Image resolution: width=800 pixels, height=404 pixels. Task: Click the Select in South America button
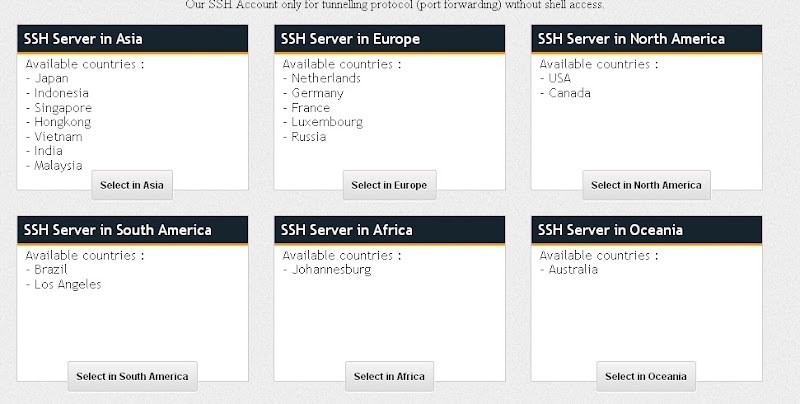(x=132, y=376)
